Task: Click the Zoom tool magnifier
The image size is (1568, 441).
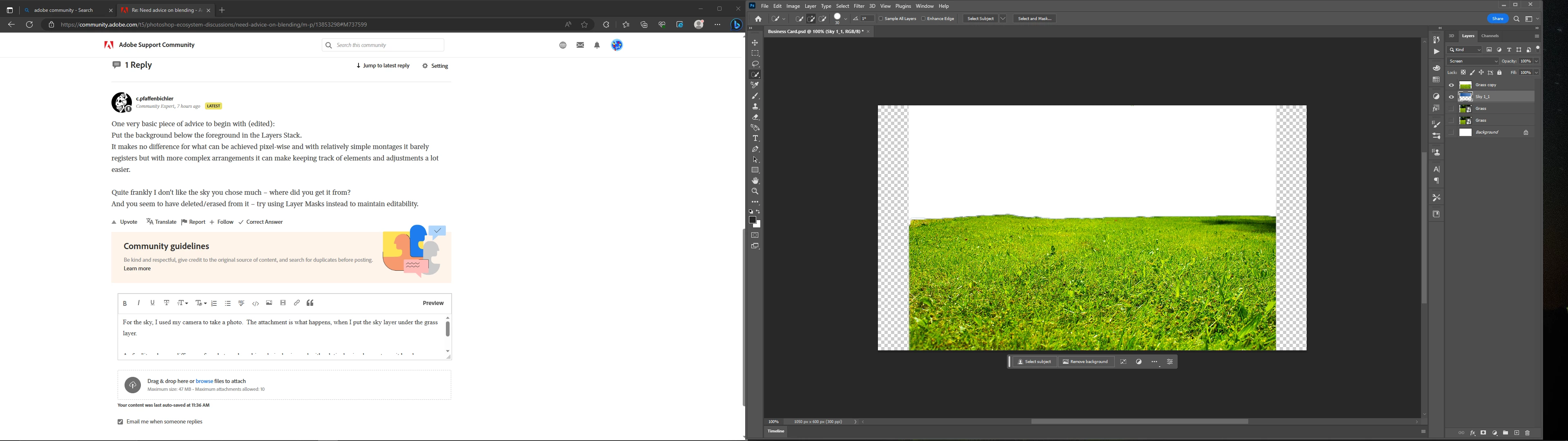Action: click(x=755, y=191)
